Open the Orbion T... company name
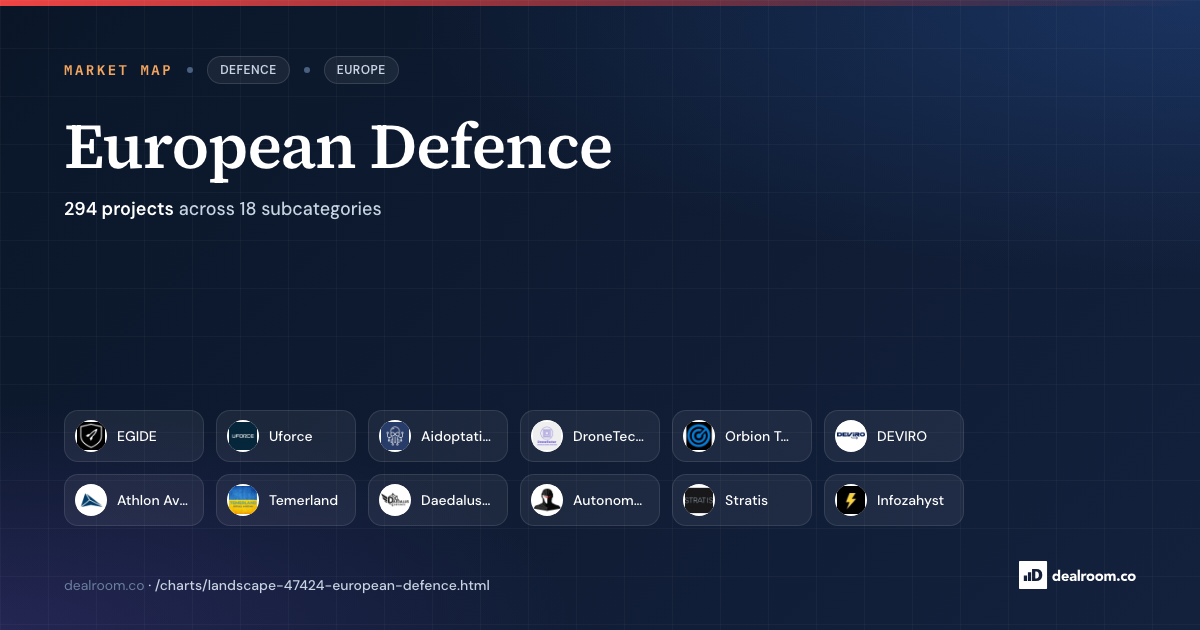Image resolution: width=1200 pixels, height=630 pixels. [x=757, y=436]
